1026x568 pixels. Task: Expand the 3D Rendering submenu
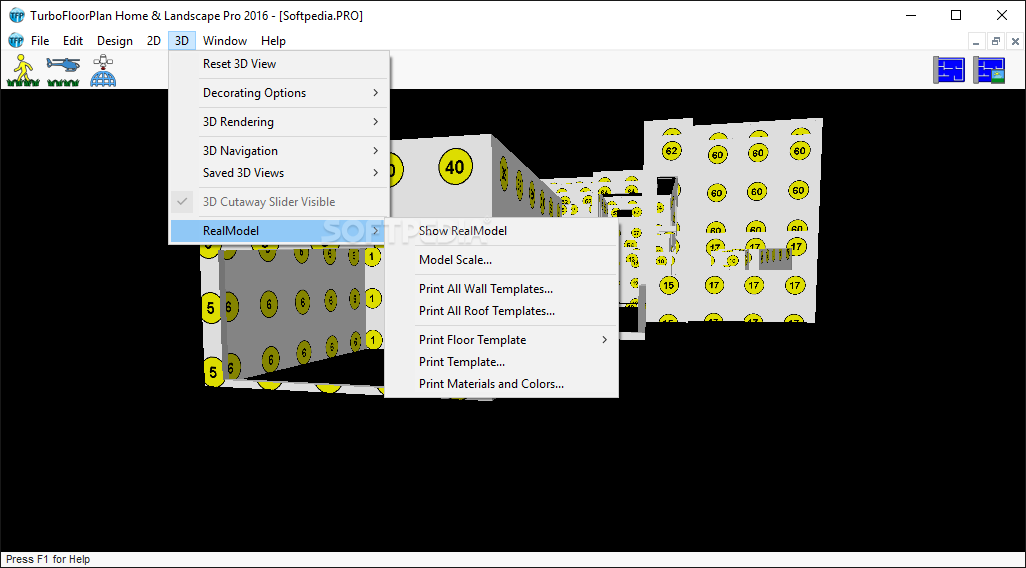tap(279, 122)
